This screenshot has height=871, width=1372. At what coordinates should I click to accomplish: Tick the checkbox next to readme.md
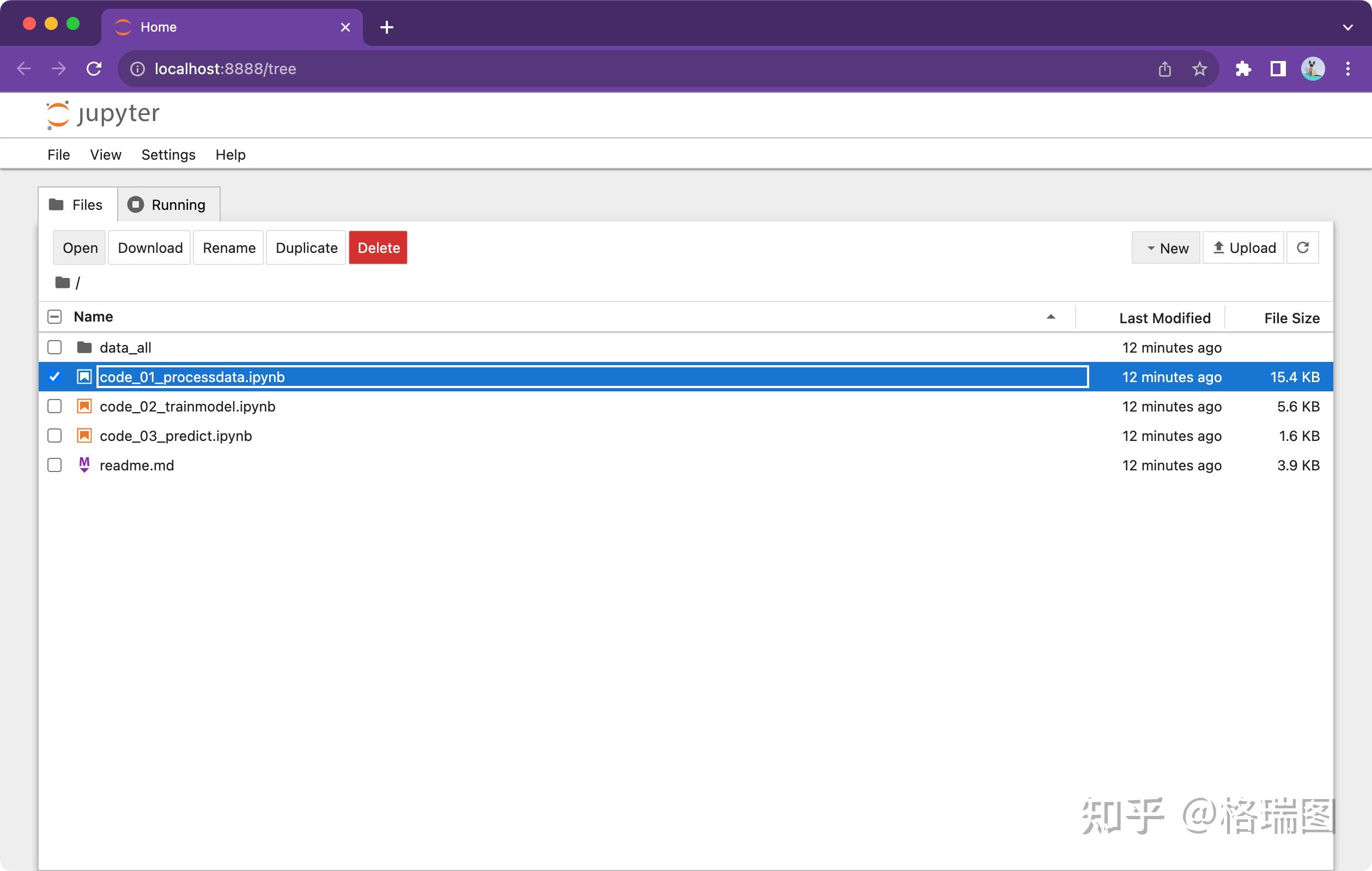pyautogui.click(x=54, y=465)
